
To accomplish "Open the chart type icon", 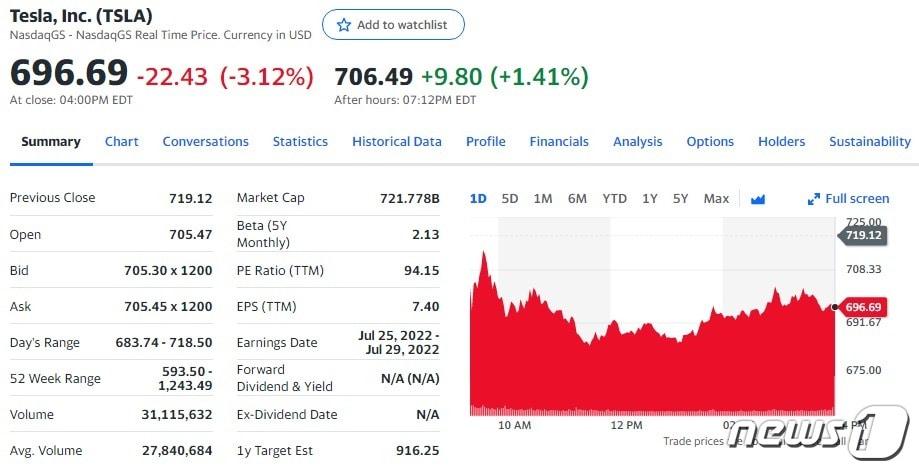I will (757, 199).
